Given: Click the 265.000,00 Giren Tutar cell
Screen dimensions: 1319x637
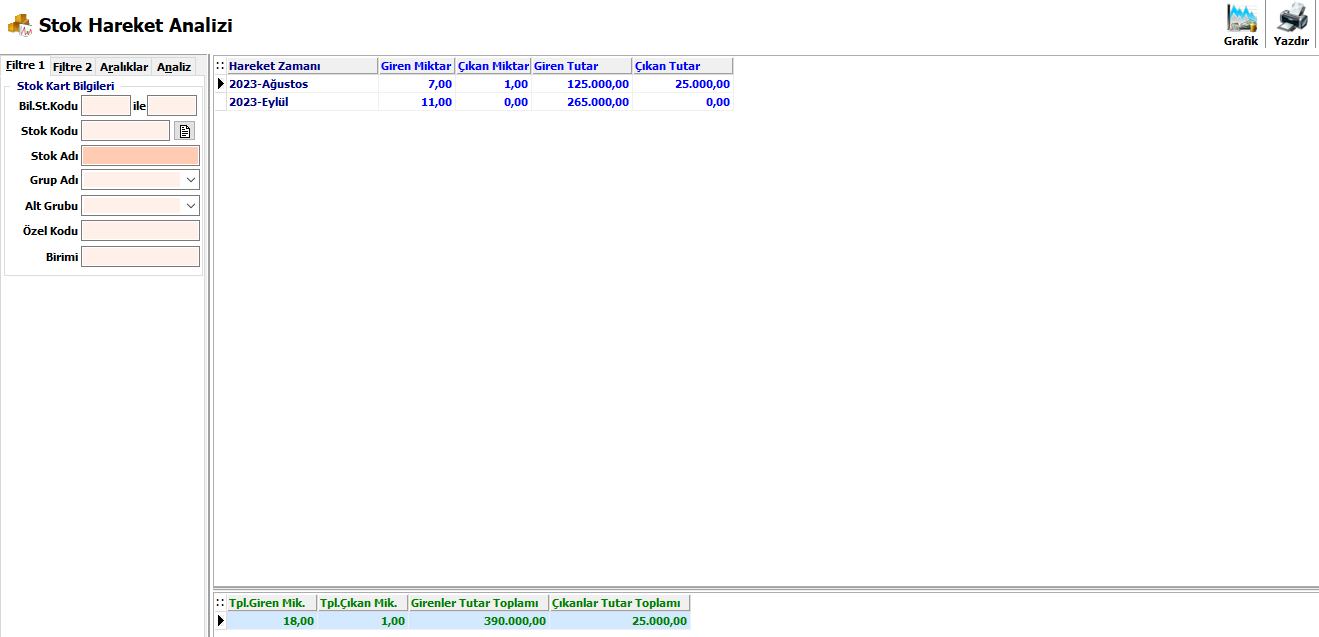Looking at the screenshot, I should coord(582,102).
